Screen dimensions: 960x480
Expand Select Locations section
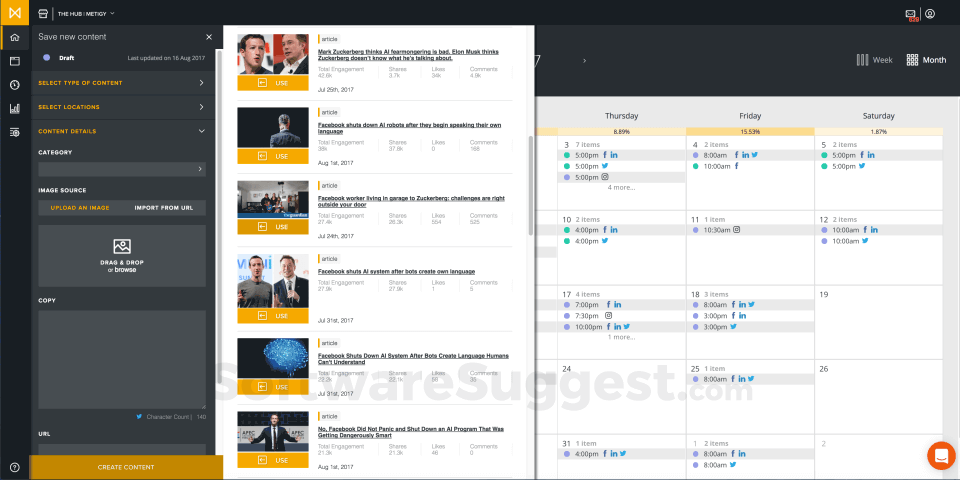point(122,107)
